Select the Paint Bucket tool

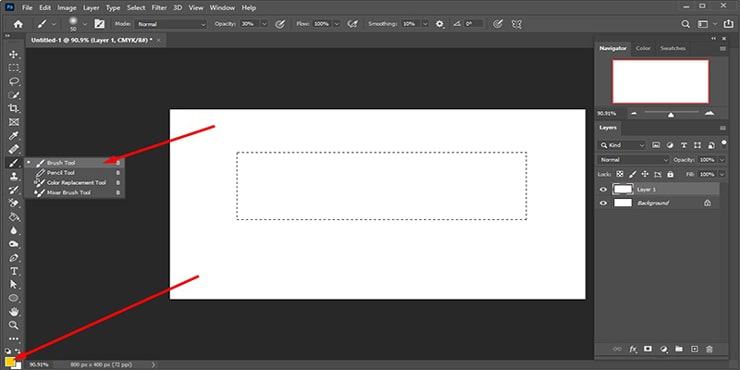tap(14, 217)
